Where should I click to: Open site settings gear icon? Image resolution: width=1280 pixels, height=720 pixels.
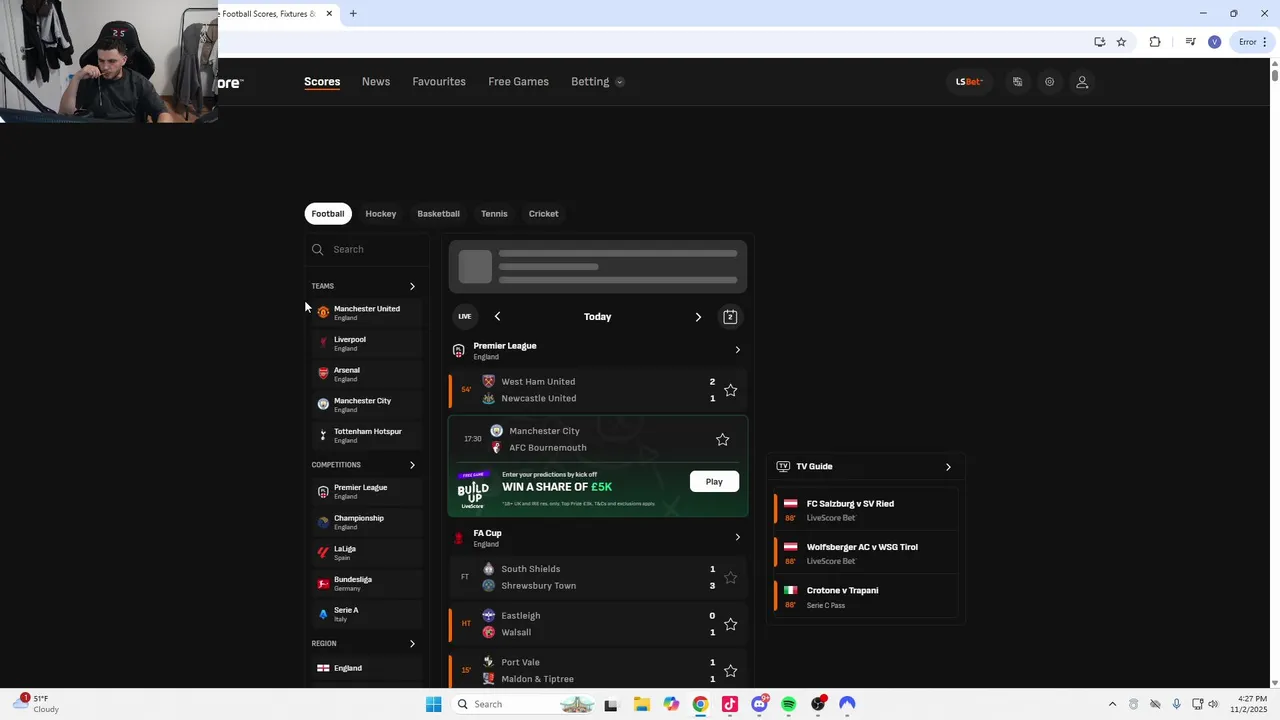point(1049,82)
